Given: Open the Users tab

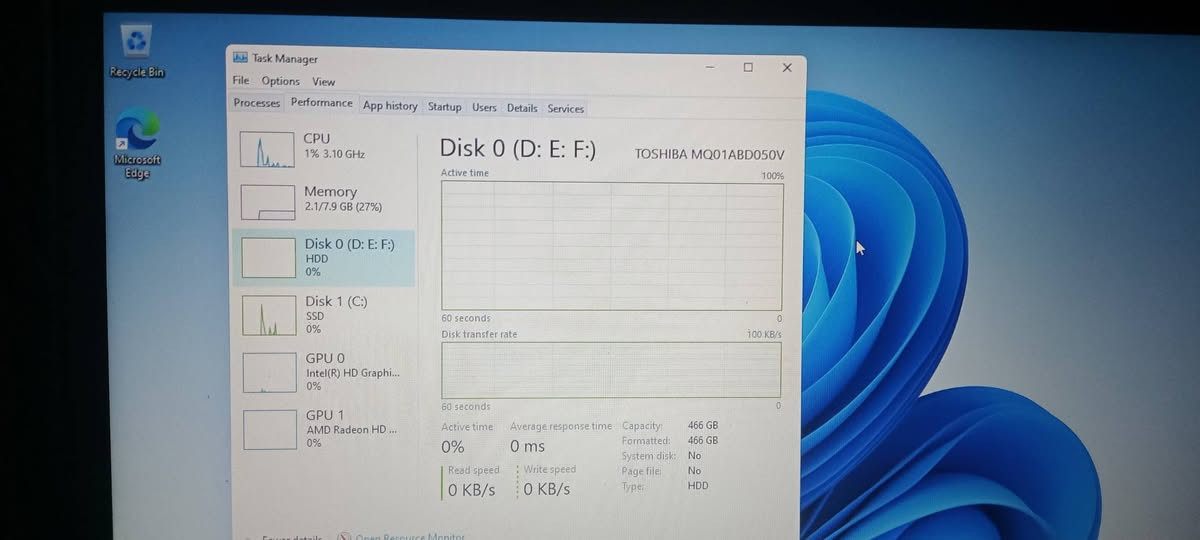Looking at the screenshot, I should [x=484, y=107].
